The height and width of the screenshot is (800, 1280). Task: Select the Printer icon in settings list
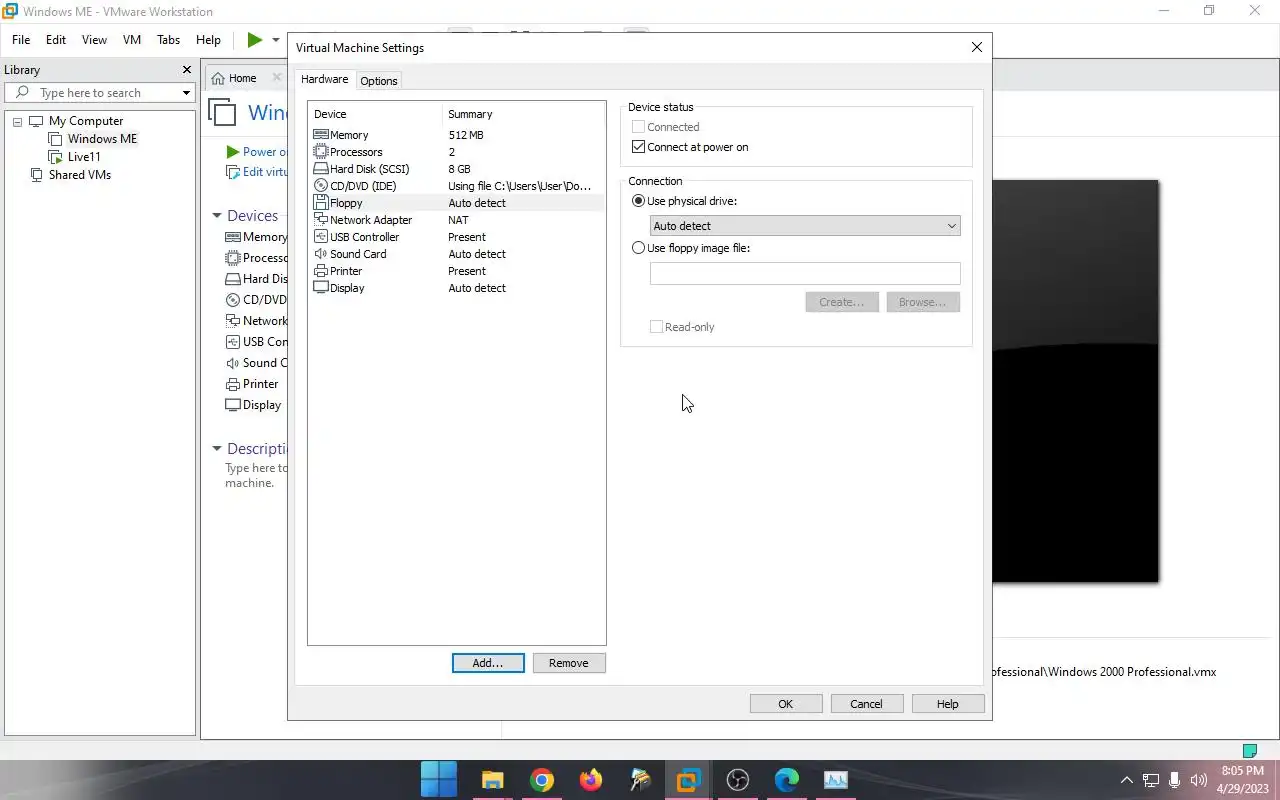coord(321,271)
